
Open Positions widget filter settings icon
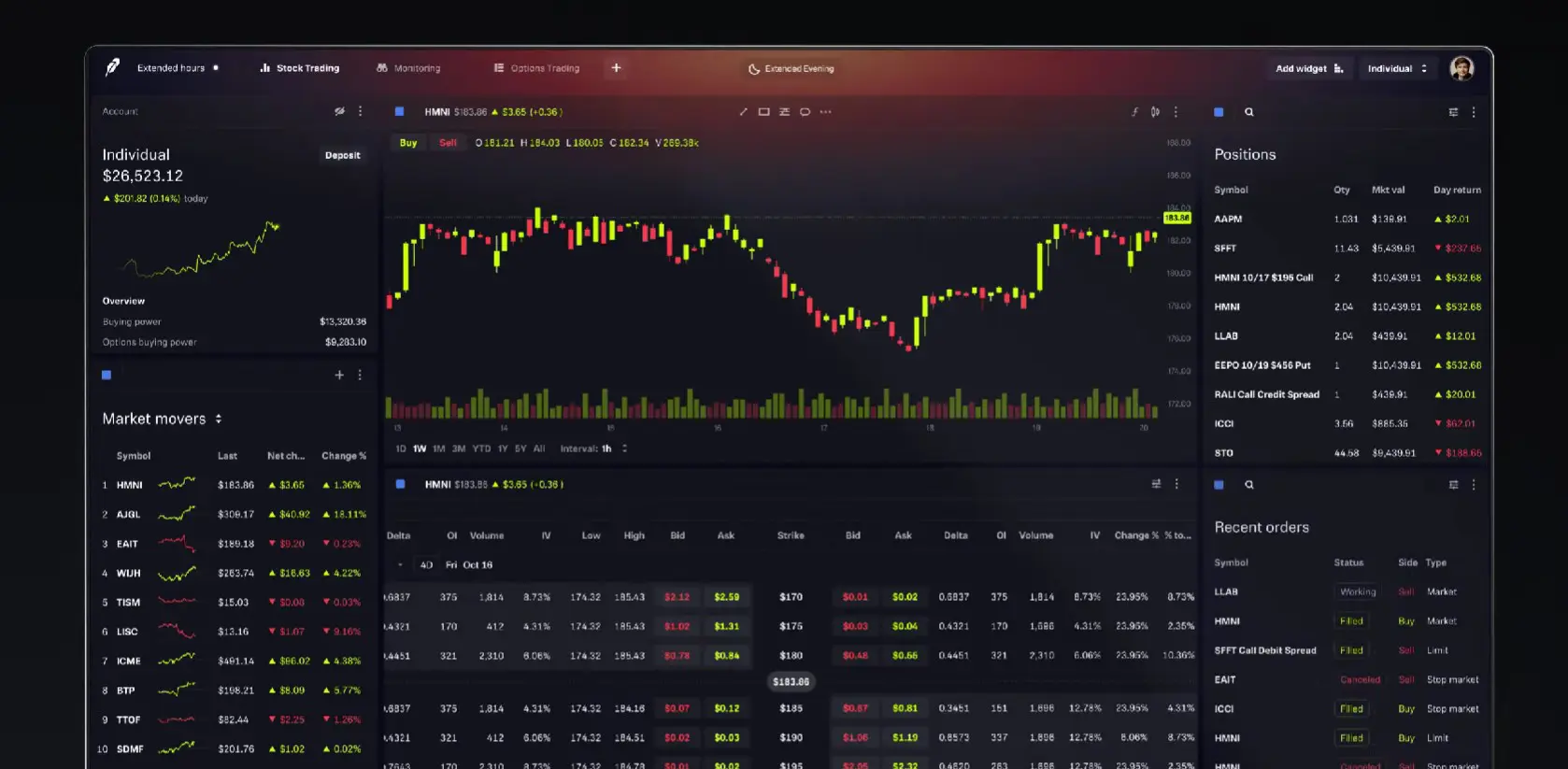click(x=1453, y=112)
